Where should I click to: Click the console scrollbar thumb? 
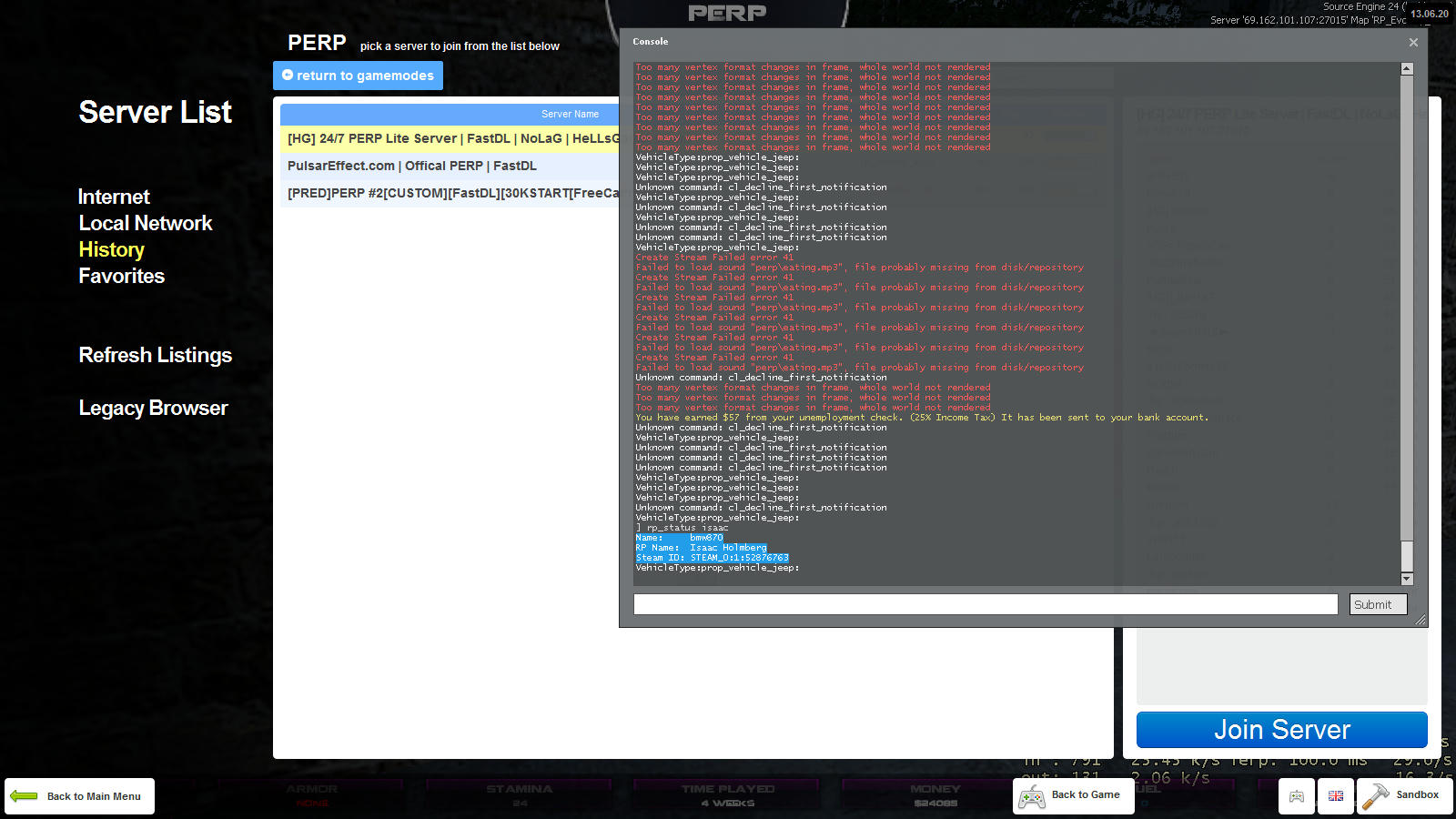coord(1407,556)
